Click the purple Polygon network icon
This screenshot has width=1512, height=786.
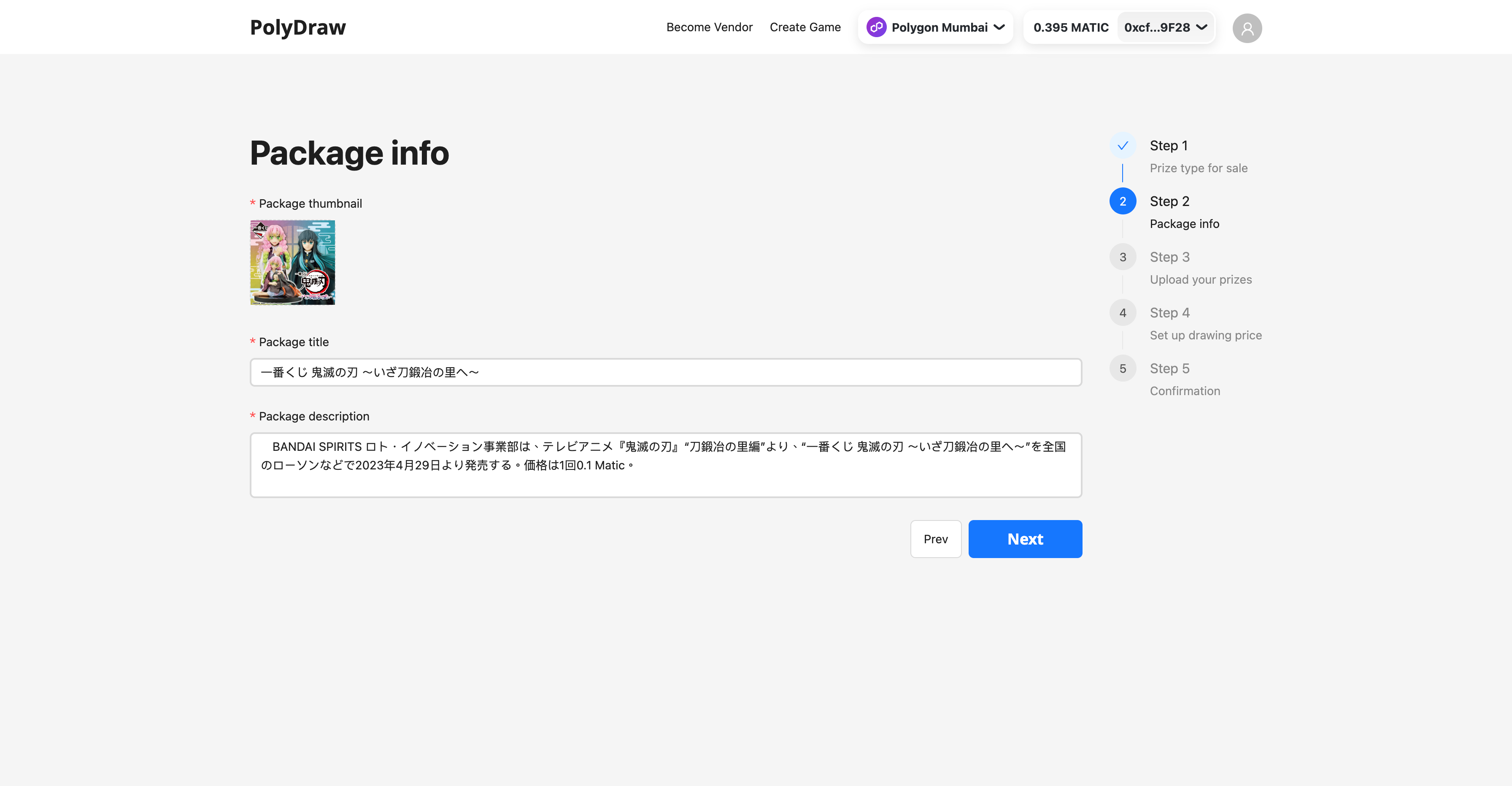876,27
